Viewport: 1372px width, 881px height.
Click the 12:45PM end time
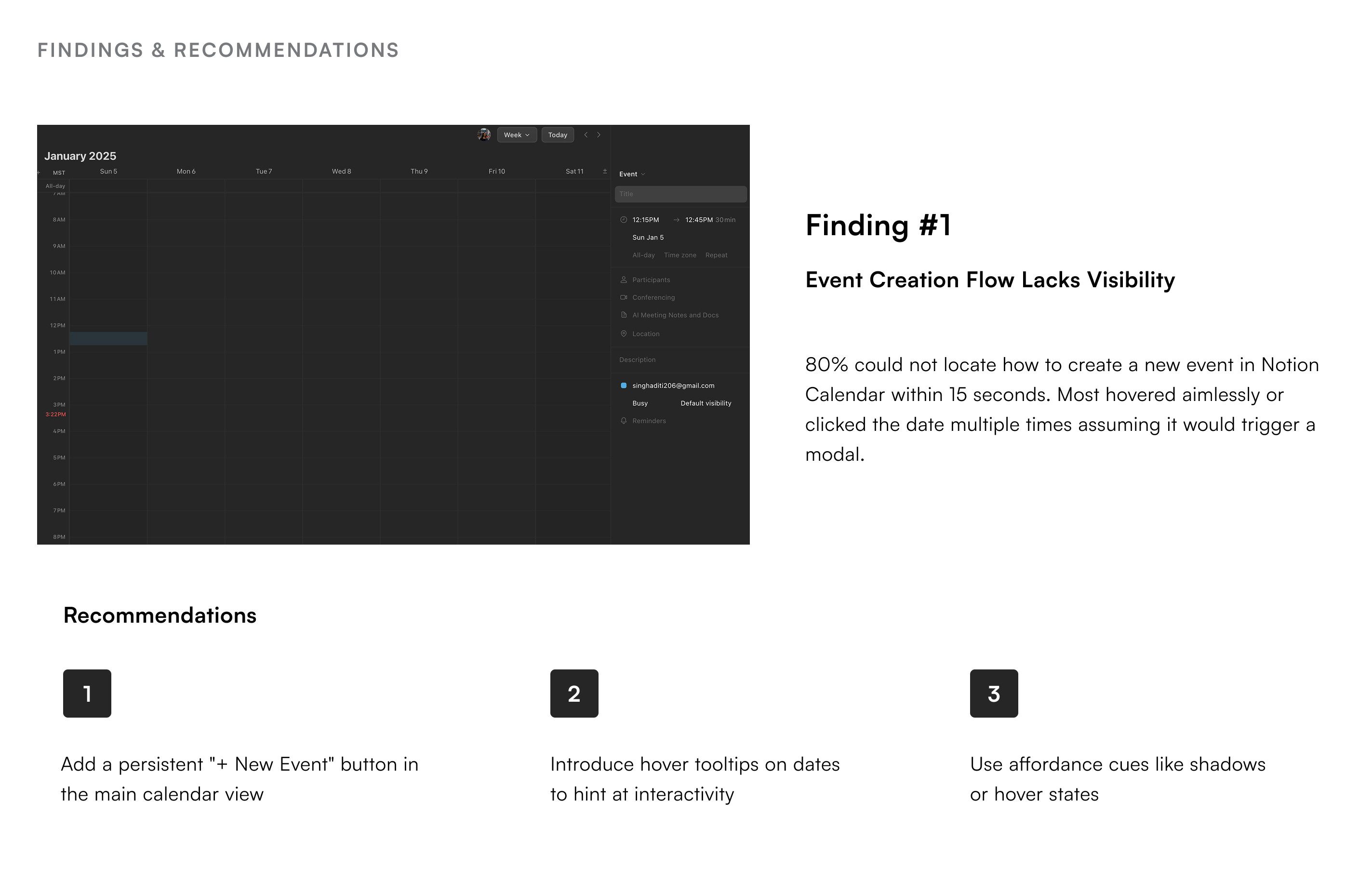pyautogui.click(x=699, y=220)
